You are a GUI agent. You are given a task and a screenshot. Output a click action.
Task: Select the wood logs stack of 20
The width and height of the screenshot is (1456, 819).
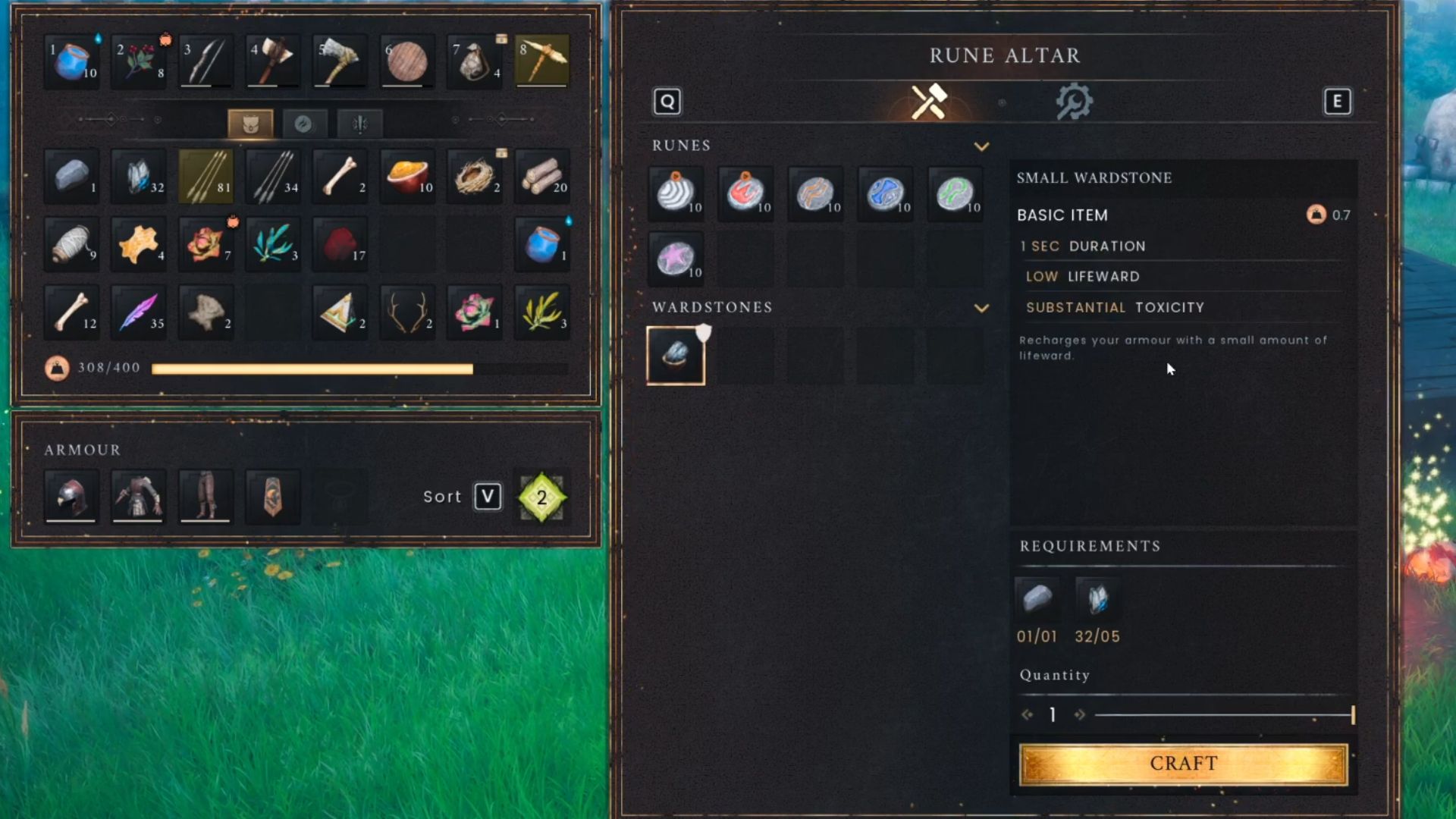coord(541,176)
